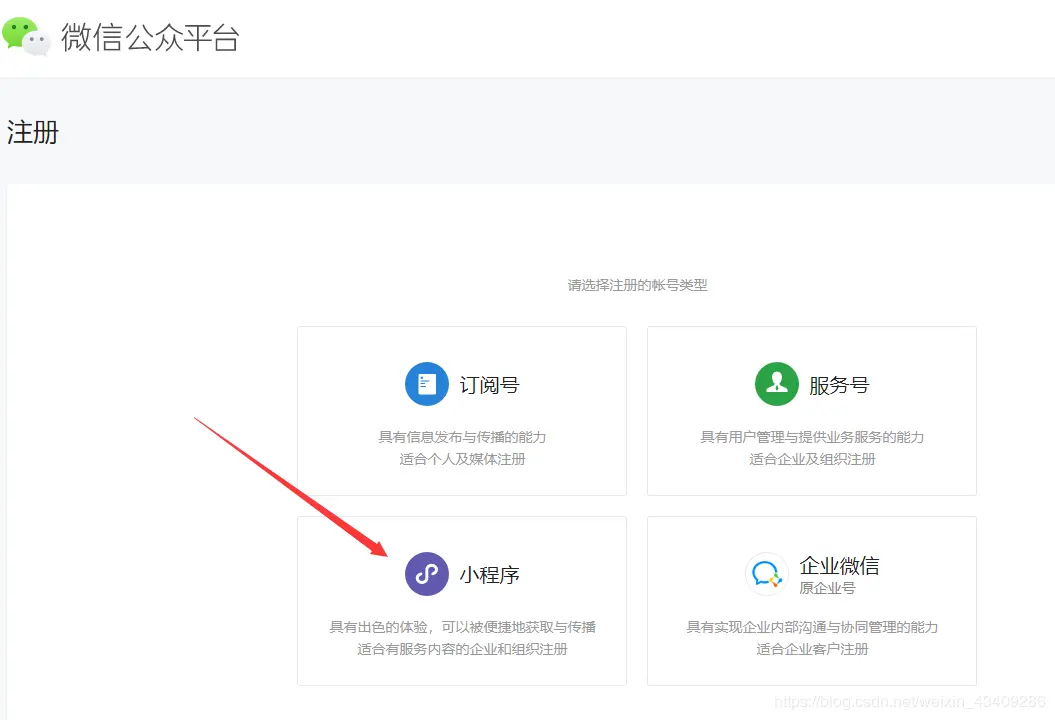Click the 微信公众平台 site title
The image size is (1055, 720).
coord(152,38)
